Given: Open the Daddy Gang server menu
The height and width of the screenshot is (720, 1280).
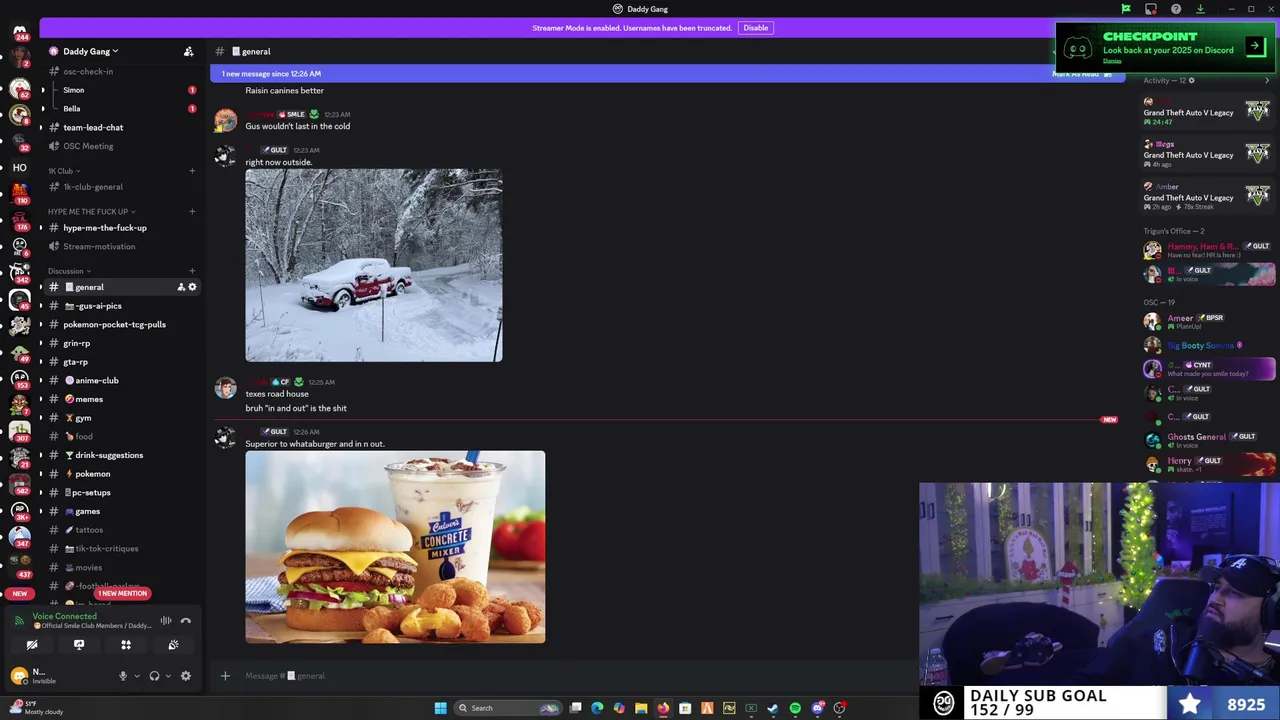Looking at the screenshot, I should 92,51.
